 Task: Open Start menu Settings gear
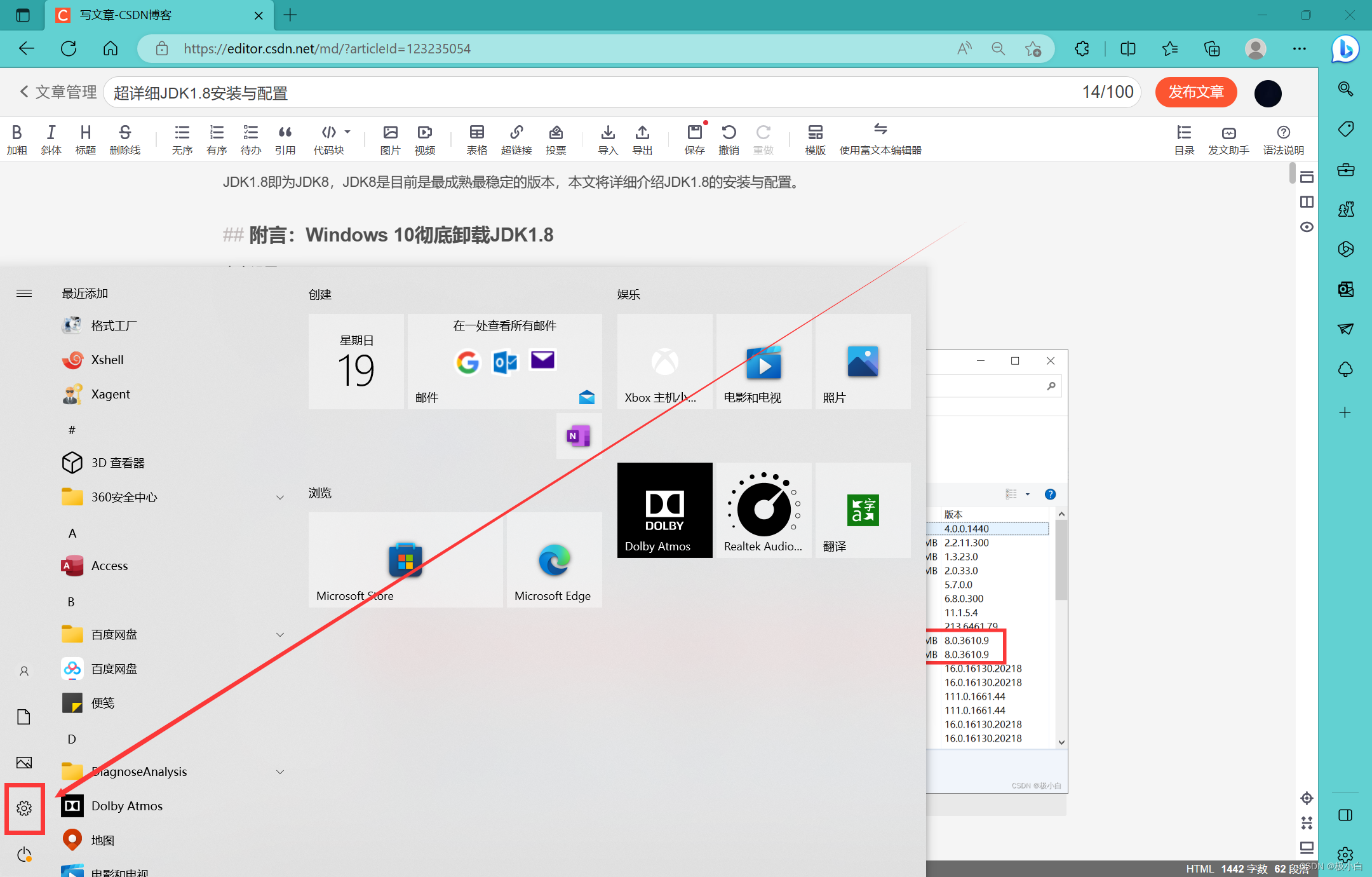[x=24, y=808]
